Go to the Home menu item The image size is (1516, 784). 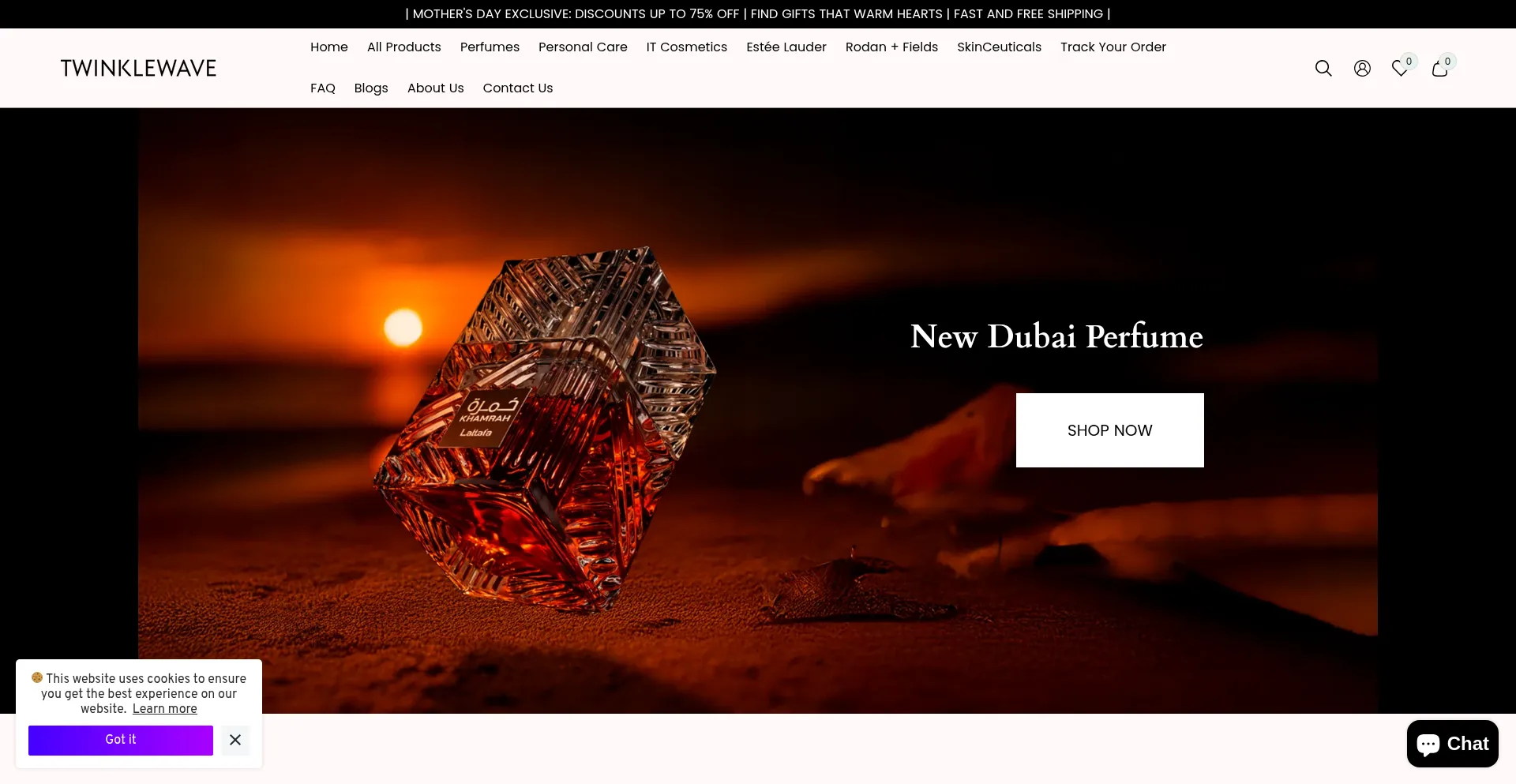coord(328,47)
